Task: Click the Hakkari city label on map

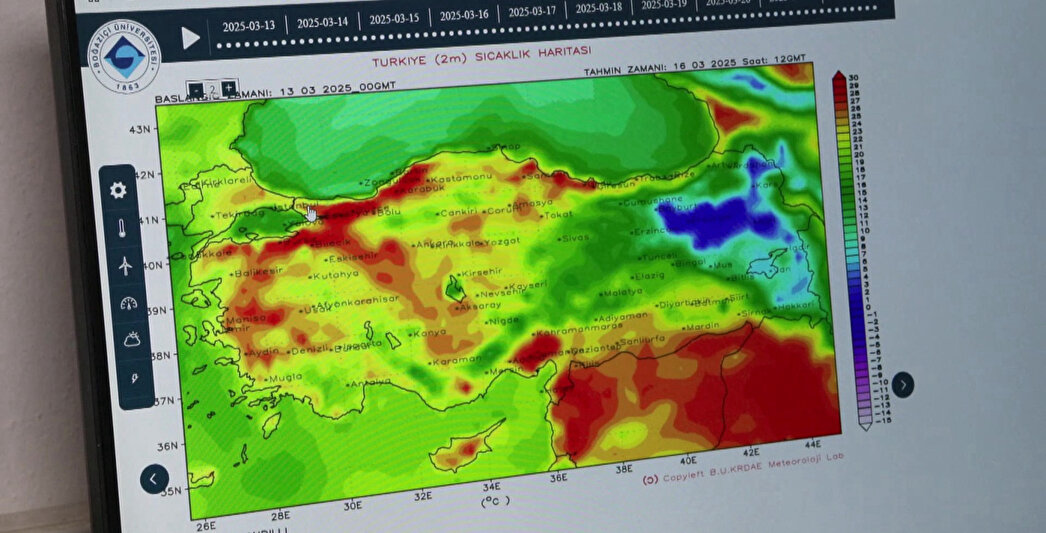Action: (x=794, y=306)
